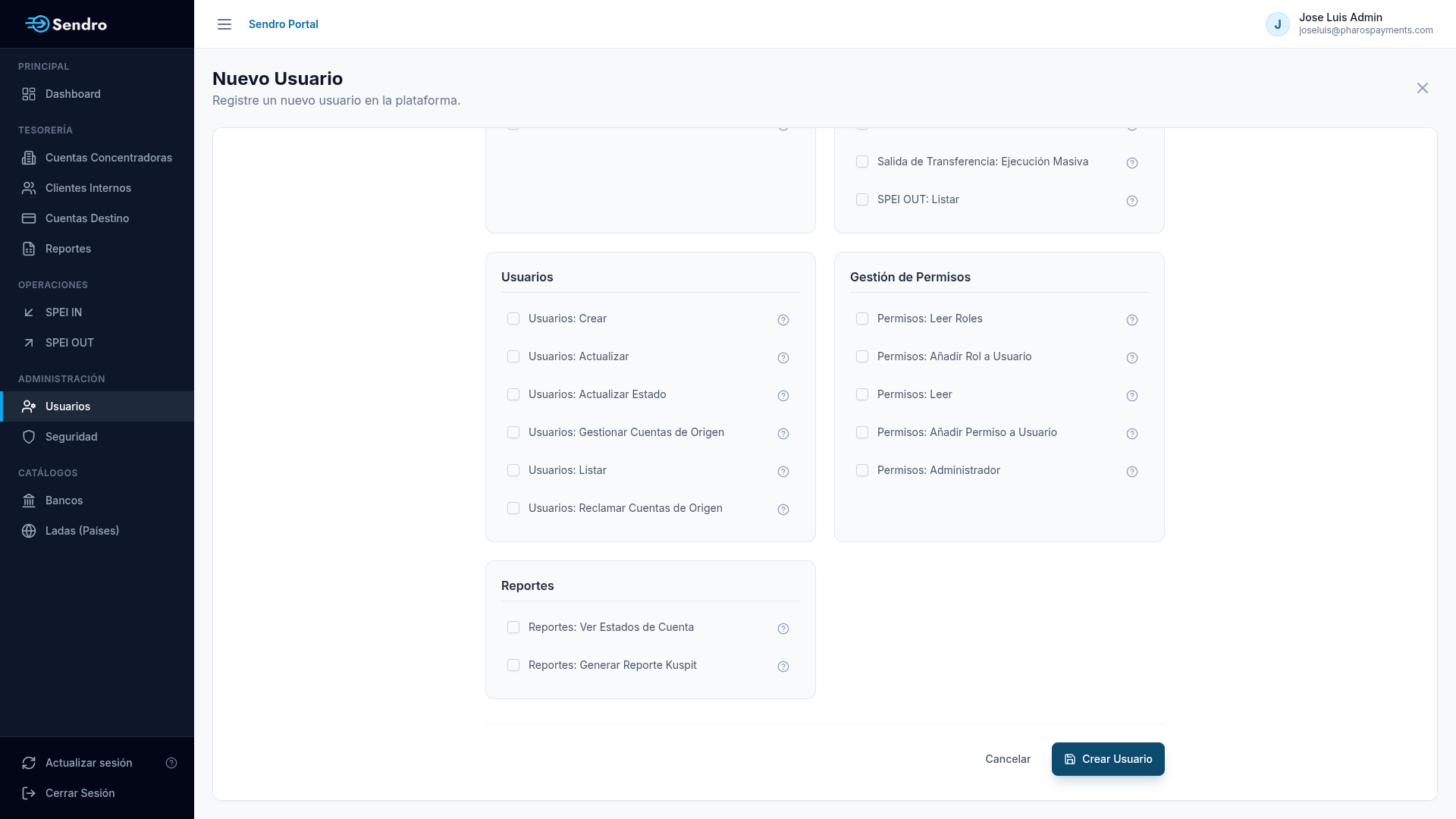The width and height of the screenshot is (1456, 819).
Task: Click help icon for Usuarios: Listar
Action: pos(783,472)
